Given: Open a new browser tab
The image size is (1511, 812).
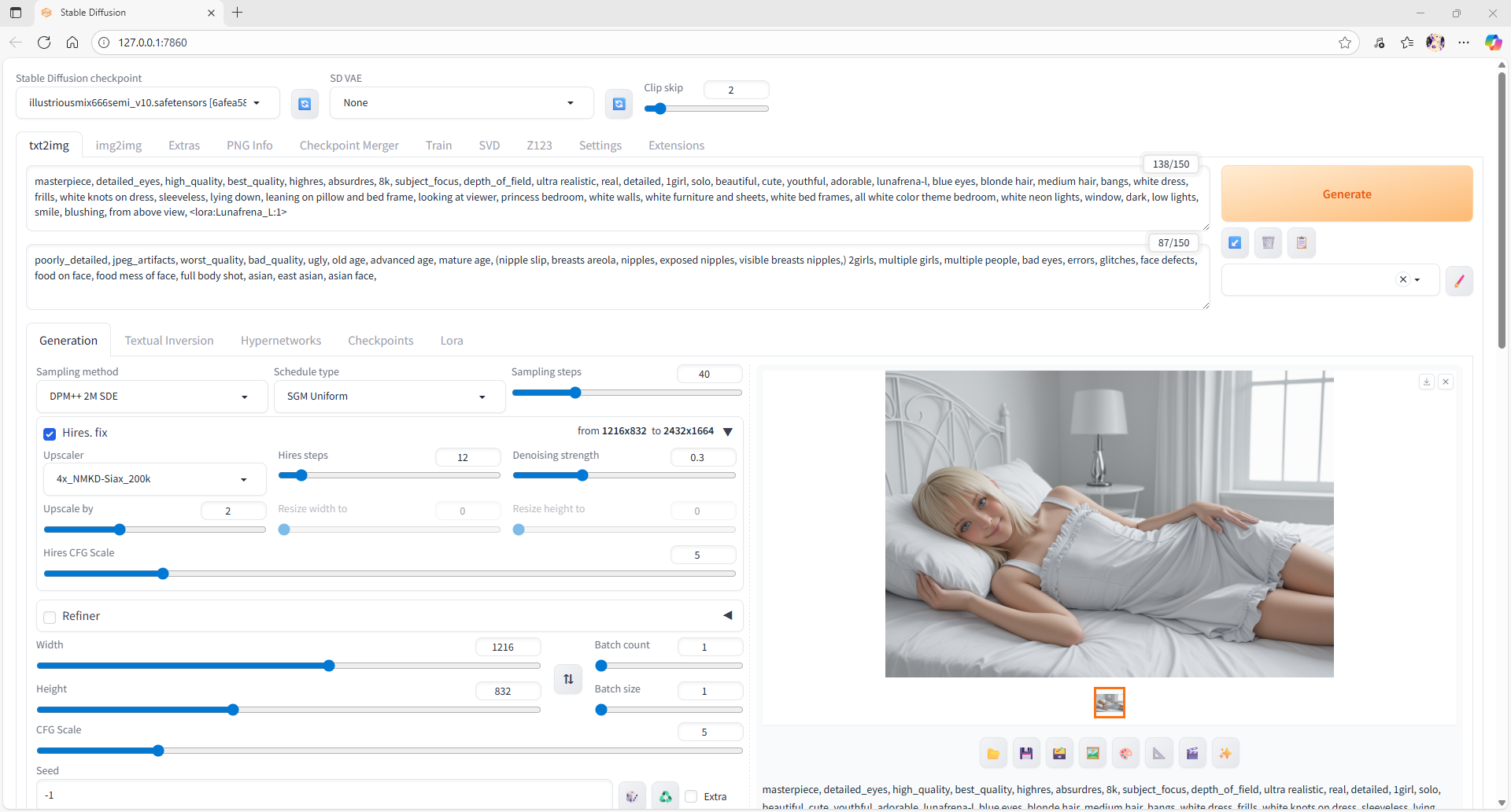Looking at the screenshot, I should [237, 13].
